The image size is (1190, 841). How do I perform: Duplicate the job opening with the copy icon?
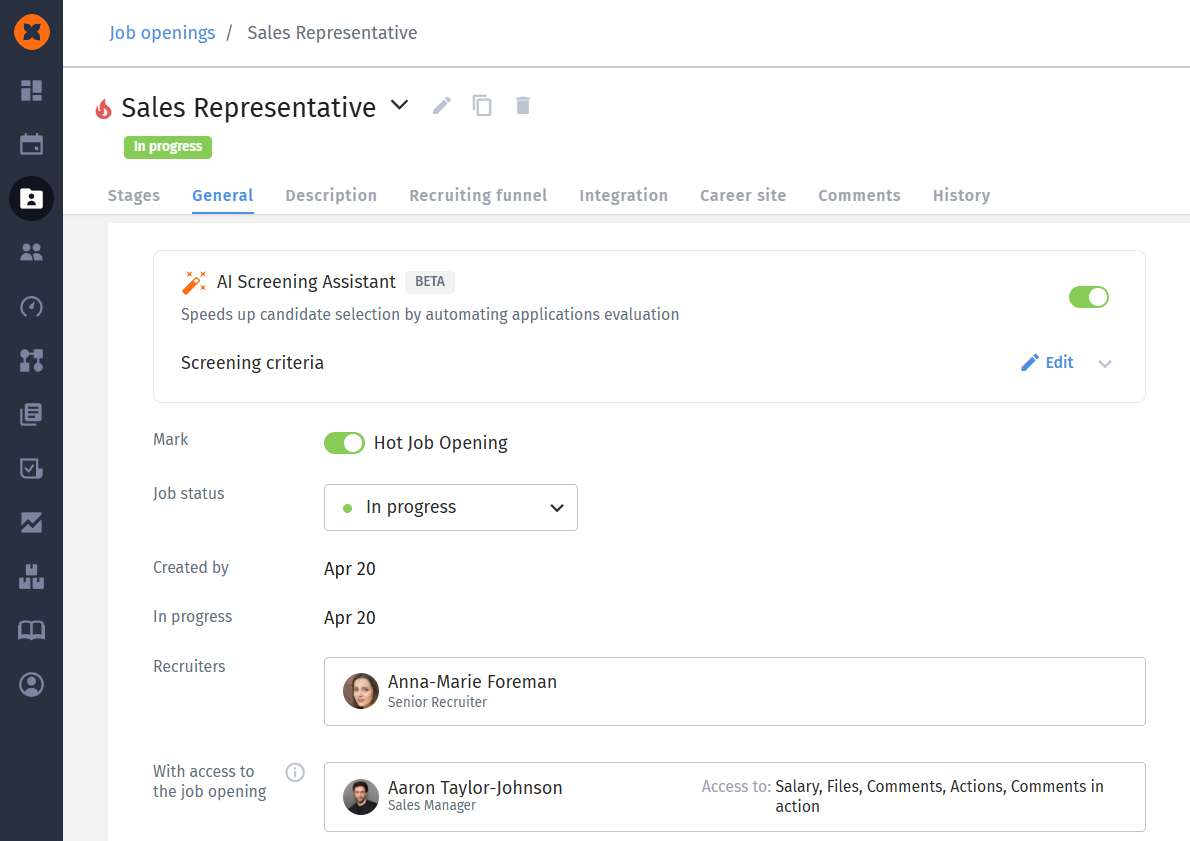pyautogui.click(x=482, y=105)
